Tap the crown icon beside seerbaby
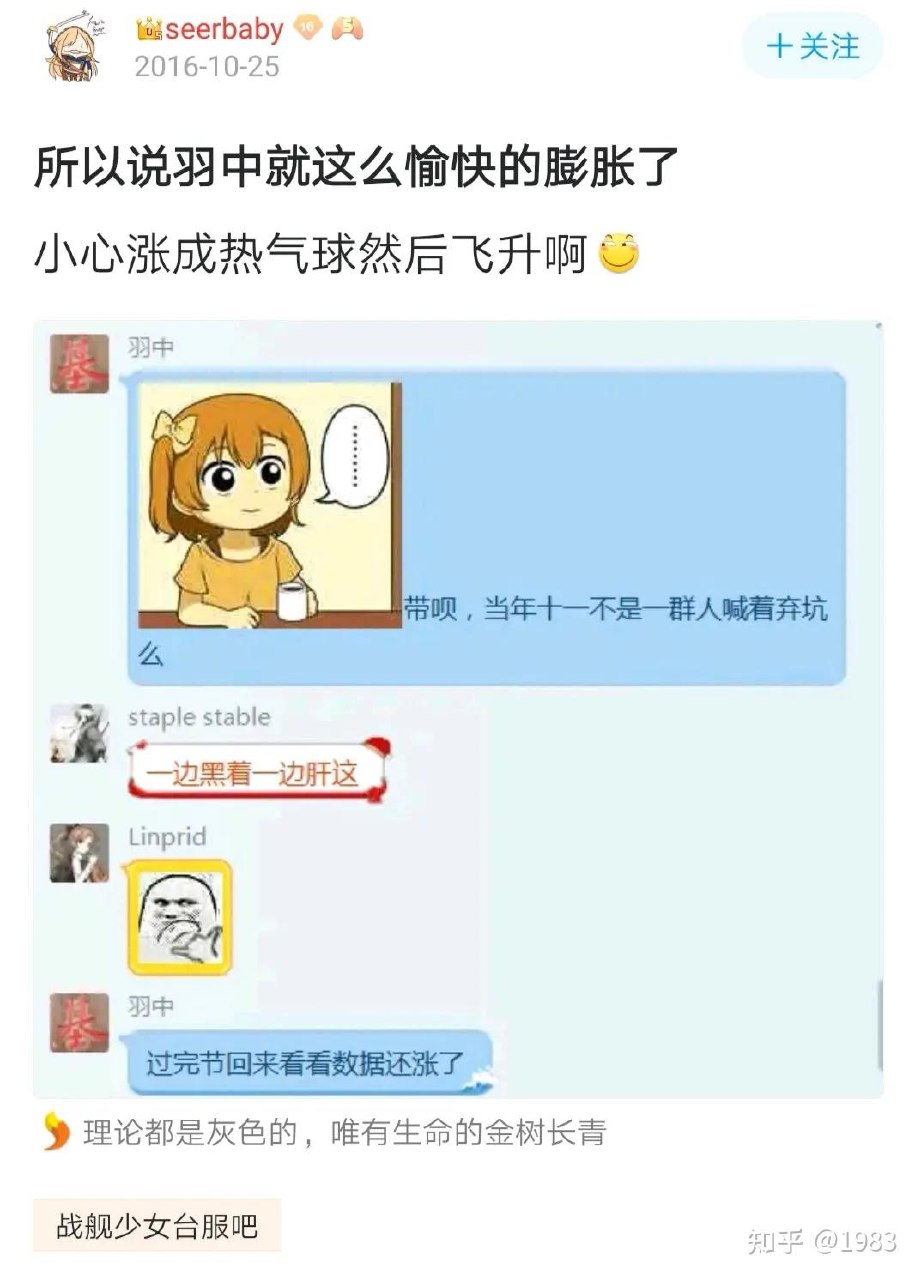The image size is (921, 1280). click(148, 30)
